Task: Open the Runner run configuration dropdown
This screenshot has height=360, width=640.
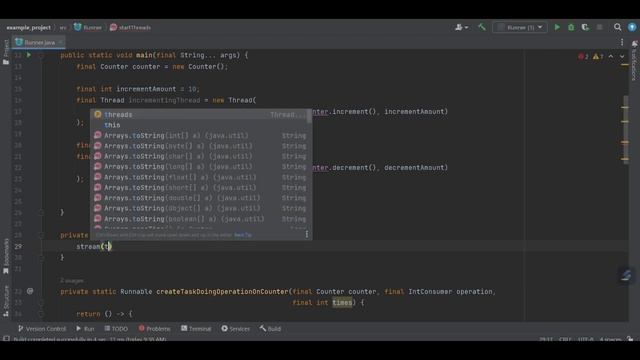Action: point(520,27)
